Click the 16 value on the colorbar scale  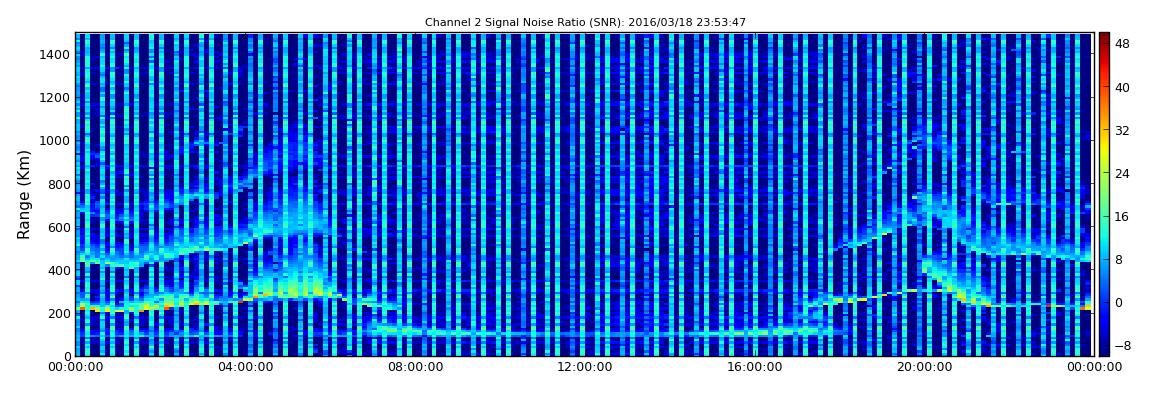tap(1122, 216)
